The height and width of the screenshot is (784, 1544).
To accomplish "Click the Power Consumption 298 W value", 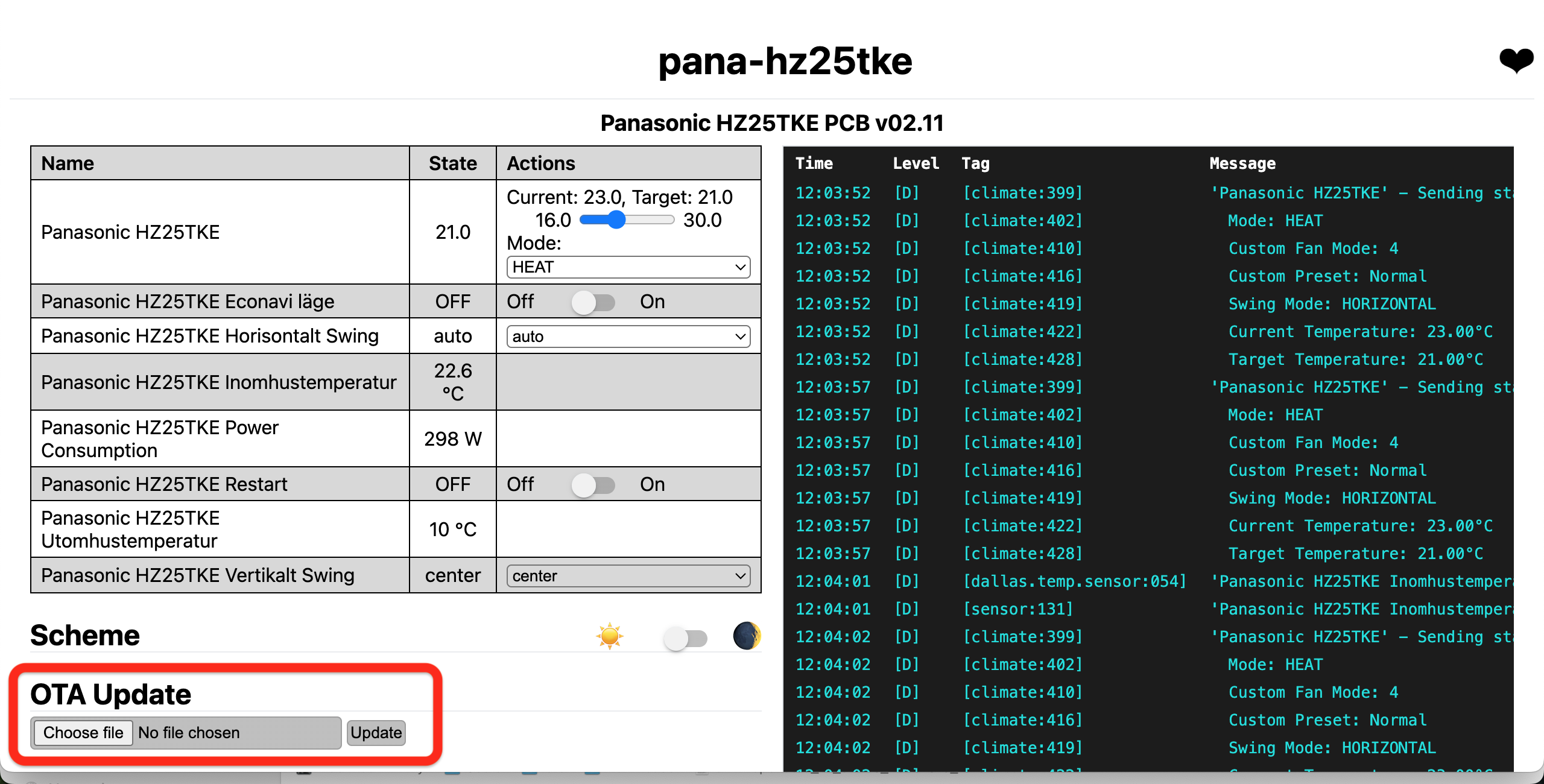I will pyautogui.click(x=452, y=439).
